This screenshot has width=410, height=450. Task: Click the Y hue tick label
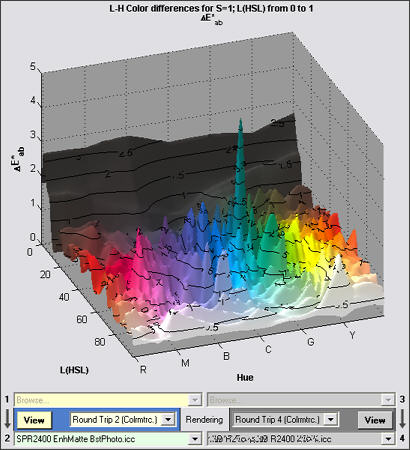(x=352, y=335)
